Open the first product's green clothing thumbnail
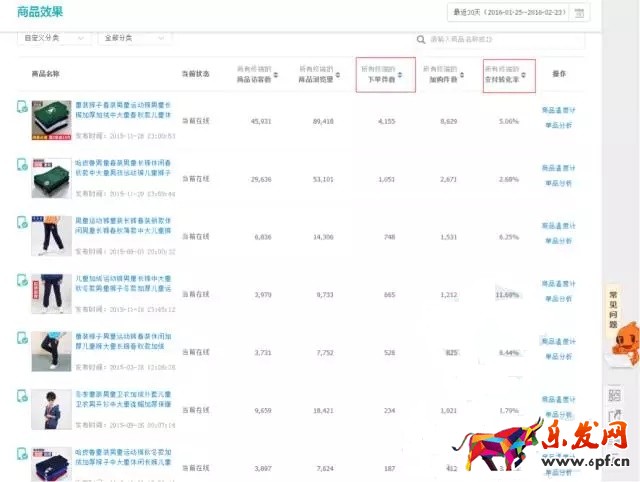The image size is (640, 482). [51, 120]
